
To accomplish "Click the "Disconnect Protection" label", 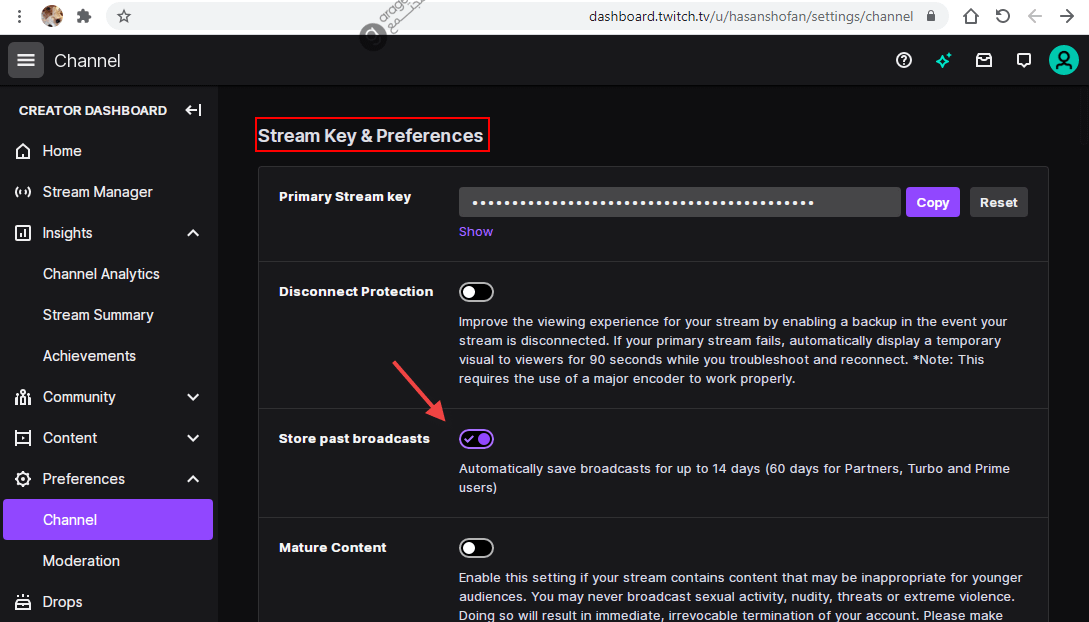I will (x=356, y=292).
